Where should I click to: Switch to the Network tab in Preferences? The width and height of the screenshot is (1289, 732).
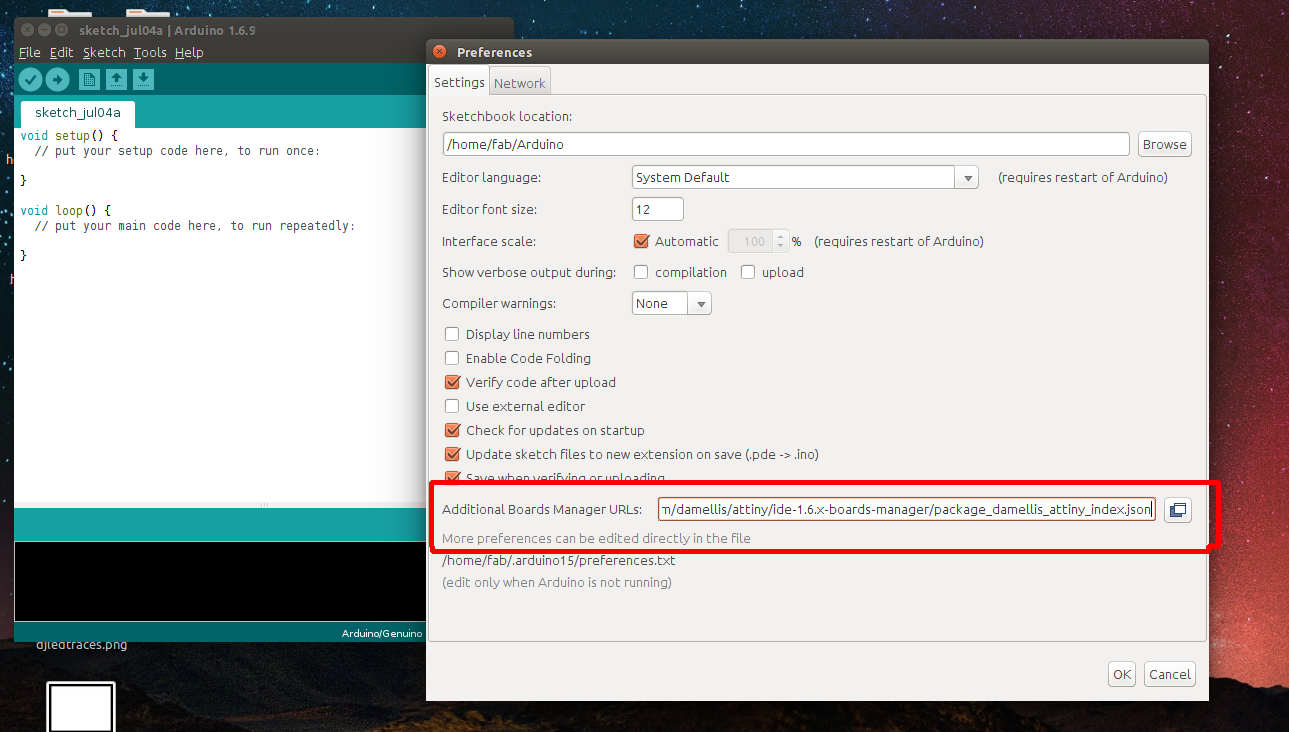520,83
